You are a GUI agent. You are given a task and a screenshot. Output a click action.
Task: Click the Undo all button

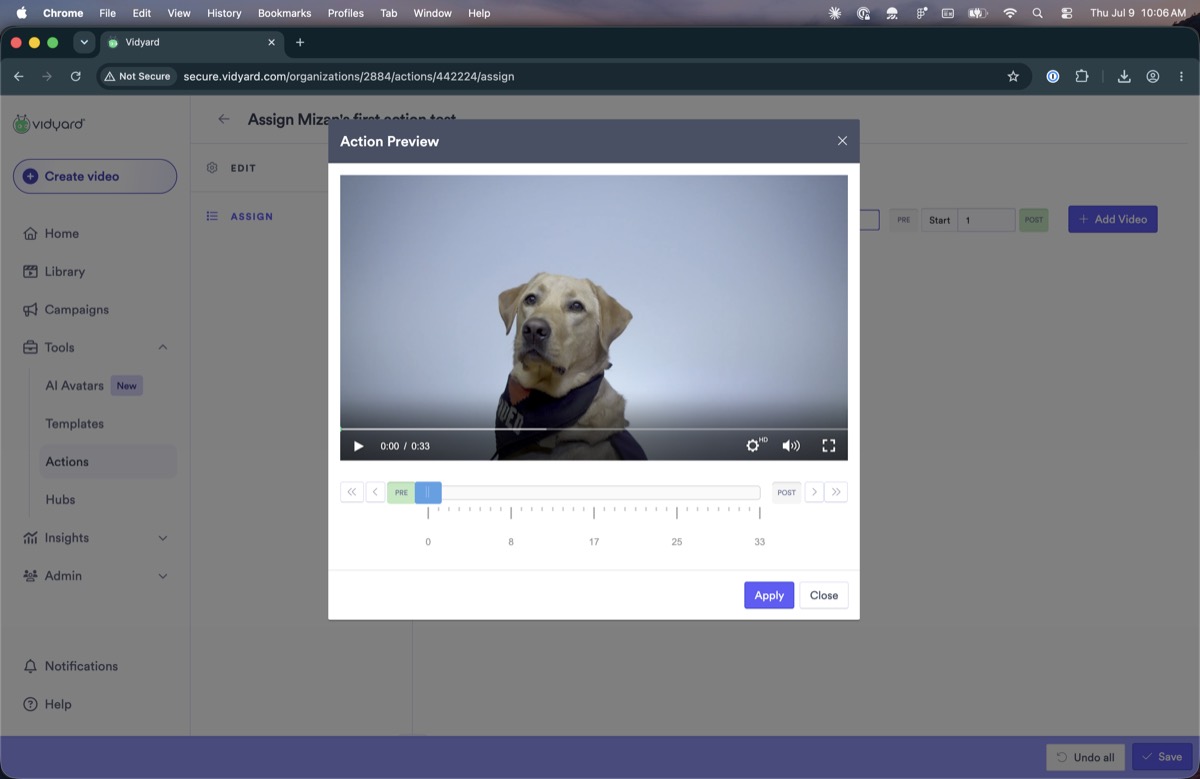click(x=1086, y=757)
